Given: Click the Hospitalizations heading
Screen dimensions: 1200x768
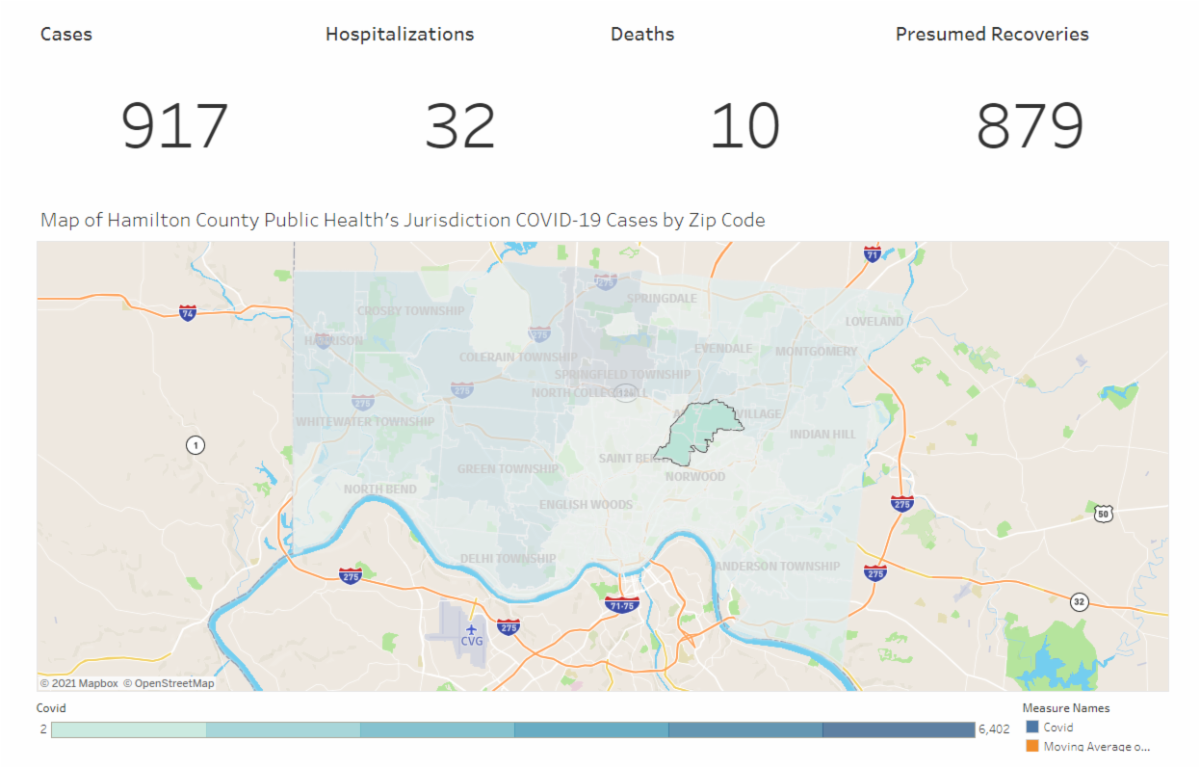Looking at the screenshot, I should coord(400,34).
